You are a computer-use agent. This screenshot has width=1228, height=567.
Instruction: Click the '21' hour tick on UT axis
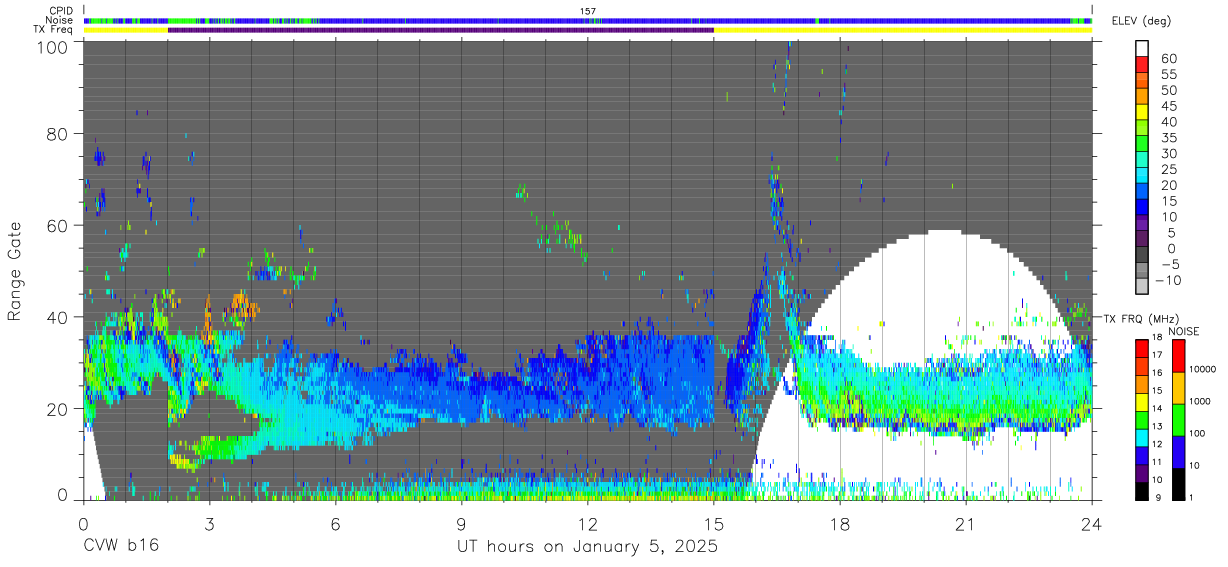(x=966, y=522)
